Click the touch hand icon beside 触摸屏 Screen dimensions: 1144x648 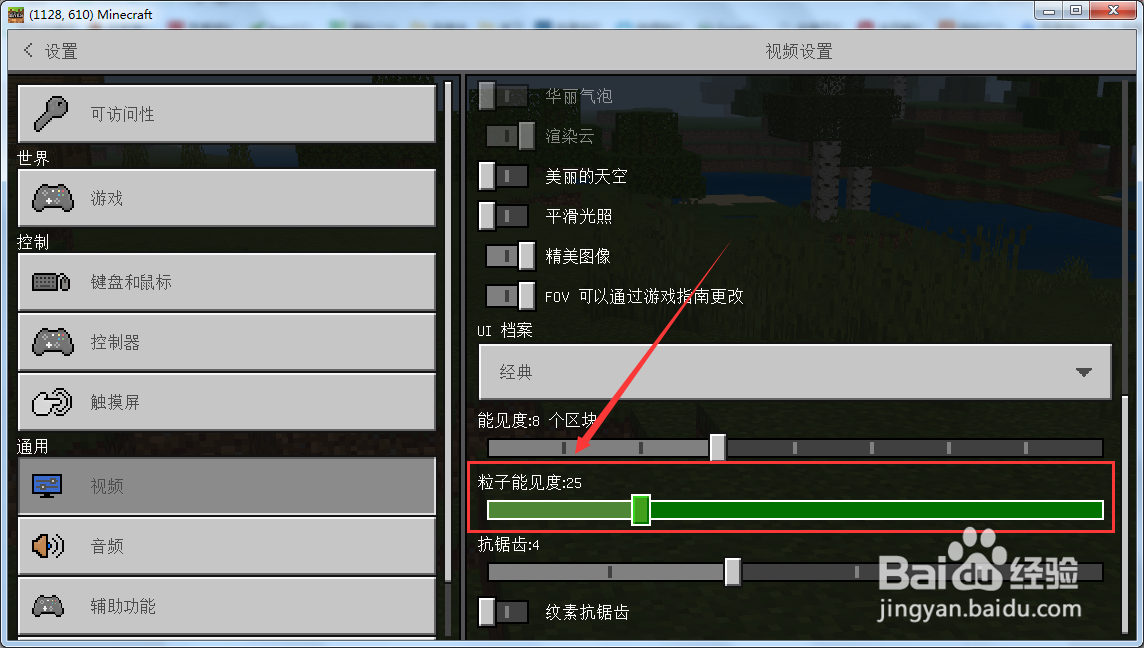coord(52,402)
